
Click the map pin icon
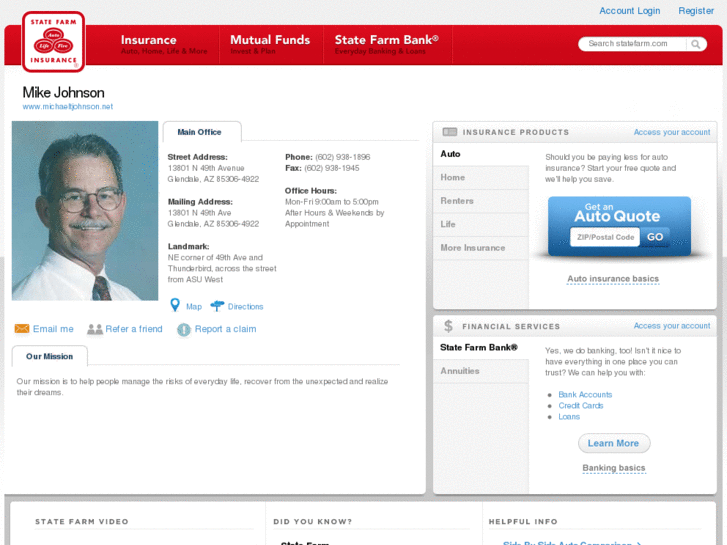pyautogui.click(x=175, y=305)
